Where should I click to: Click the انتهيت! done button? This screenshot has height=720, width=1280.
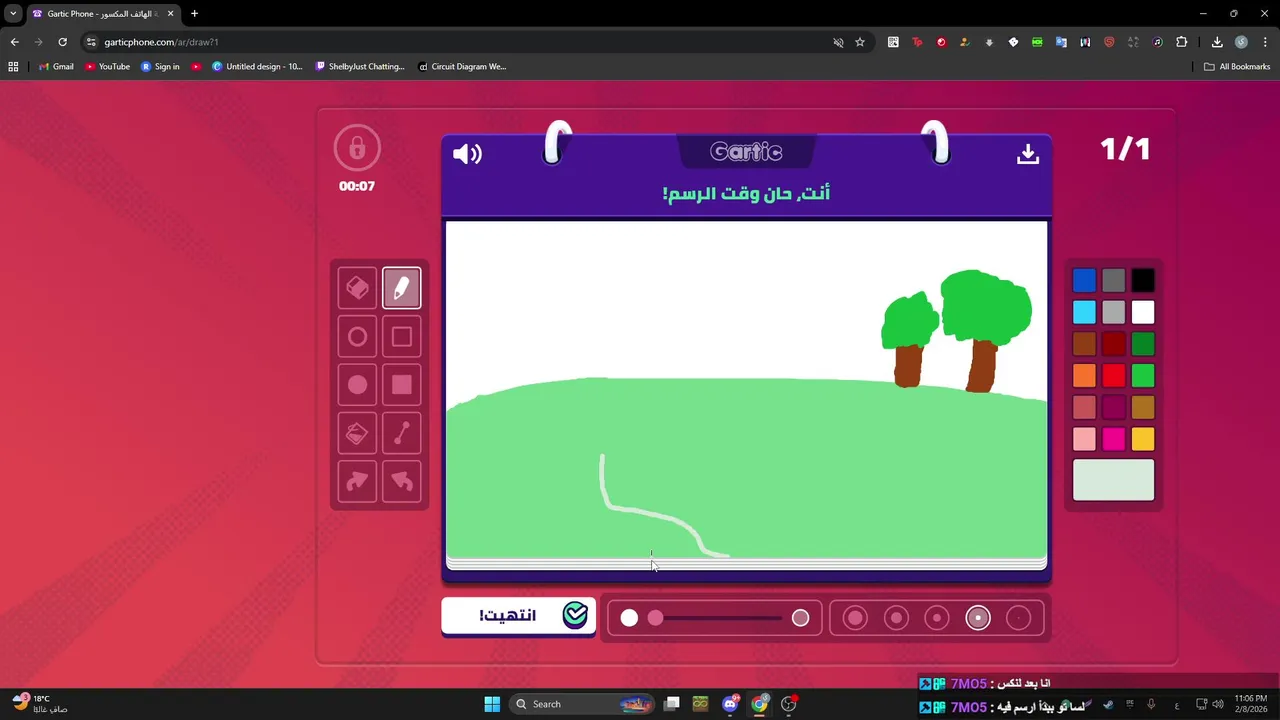point(519,616)
